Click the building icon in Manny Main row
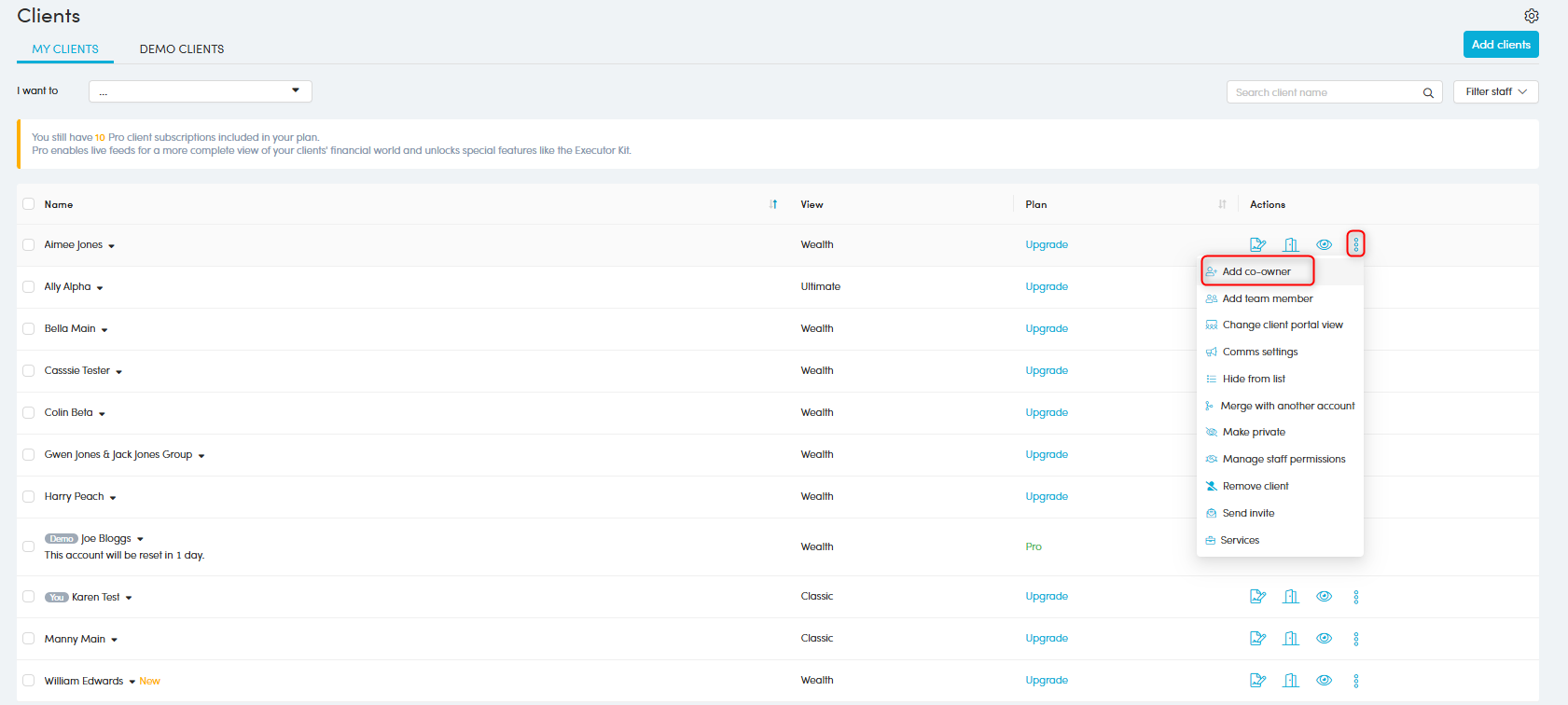Screen dimensions: 1568x705 click(x=1290, y=639)
